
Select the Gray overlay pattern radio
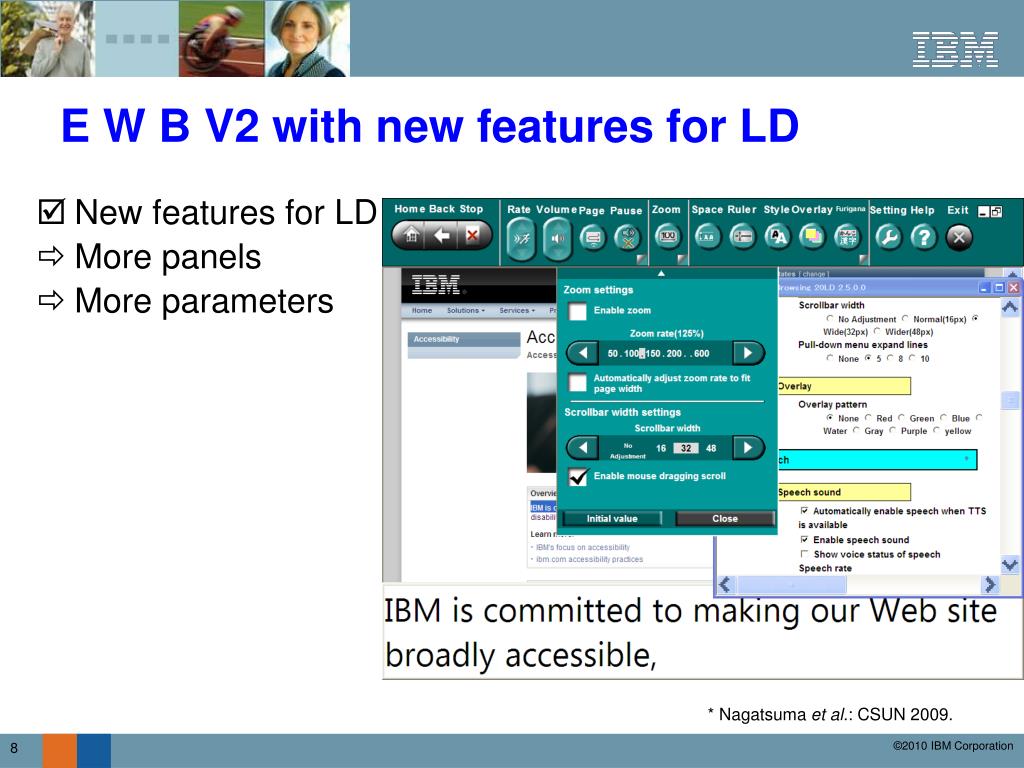point(856,430)
